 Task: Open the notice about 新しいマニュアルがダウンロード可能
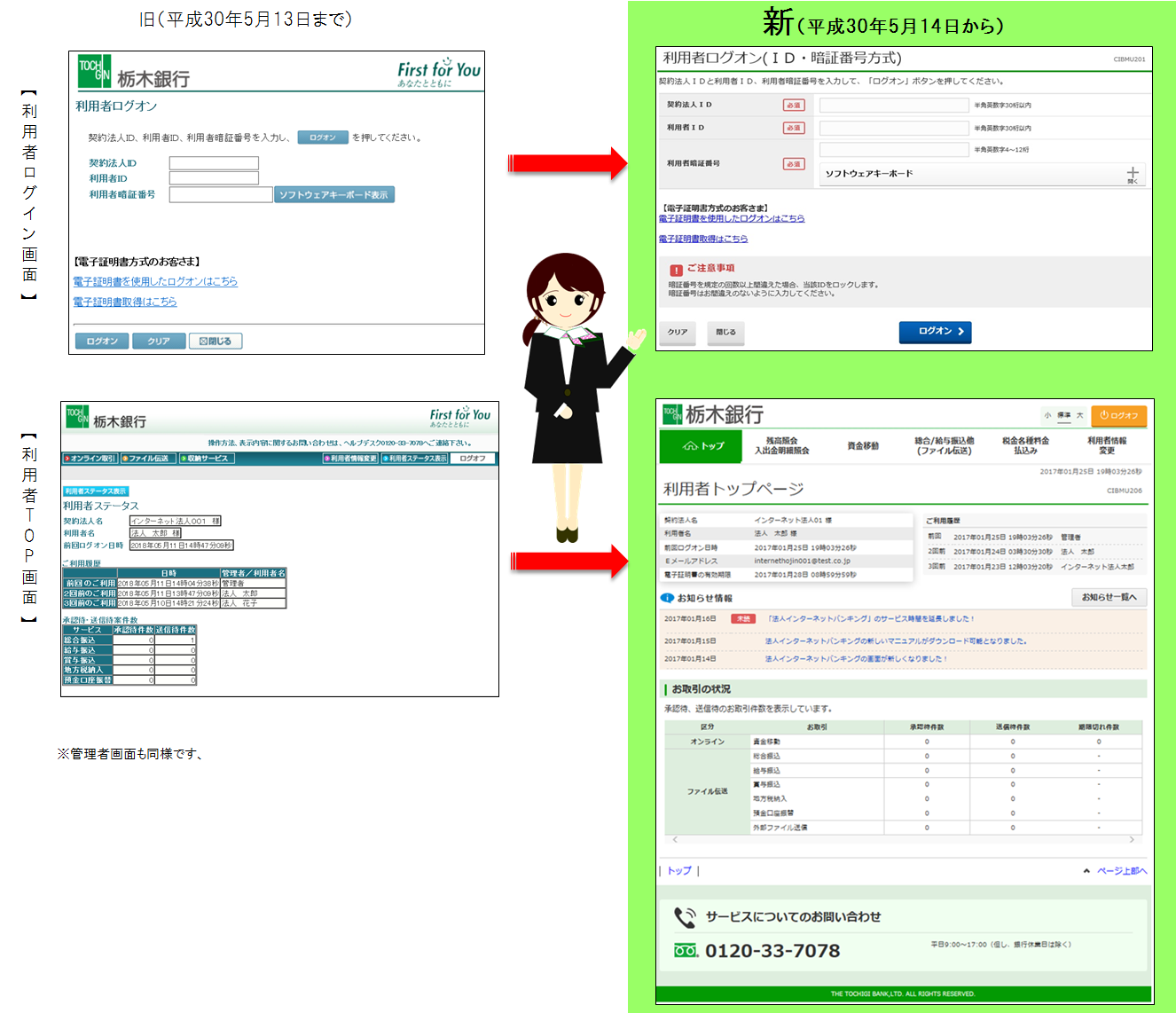coord(897,640)
